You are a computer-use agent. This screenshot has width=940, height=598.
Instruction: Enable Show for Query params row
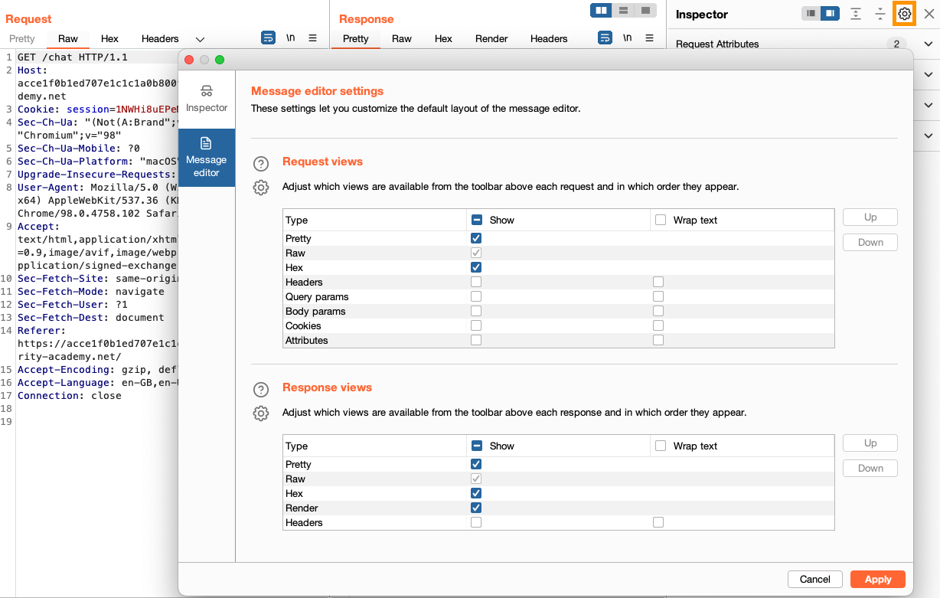pyautogui.click(x=476, y=296)
